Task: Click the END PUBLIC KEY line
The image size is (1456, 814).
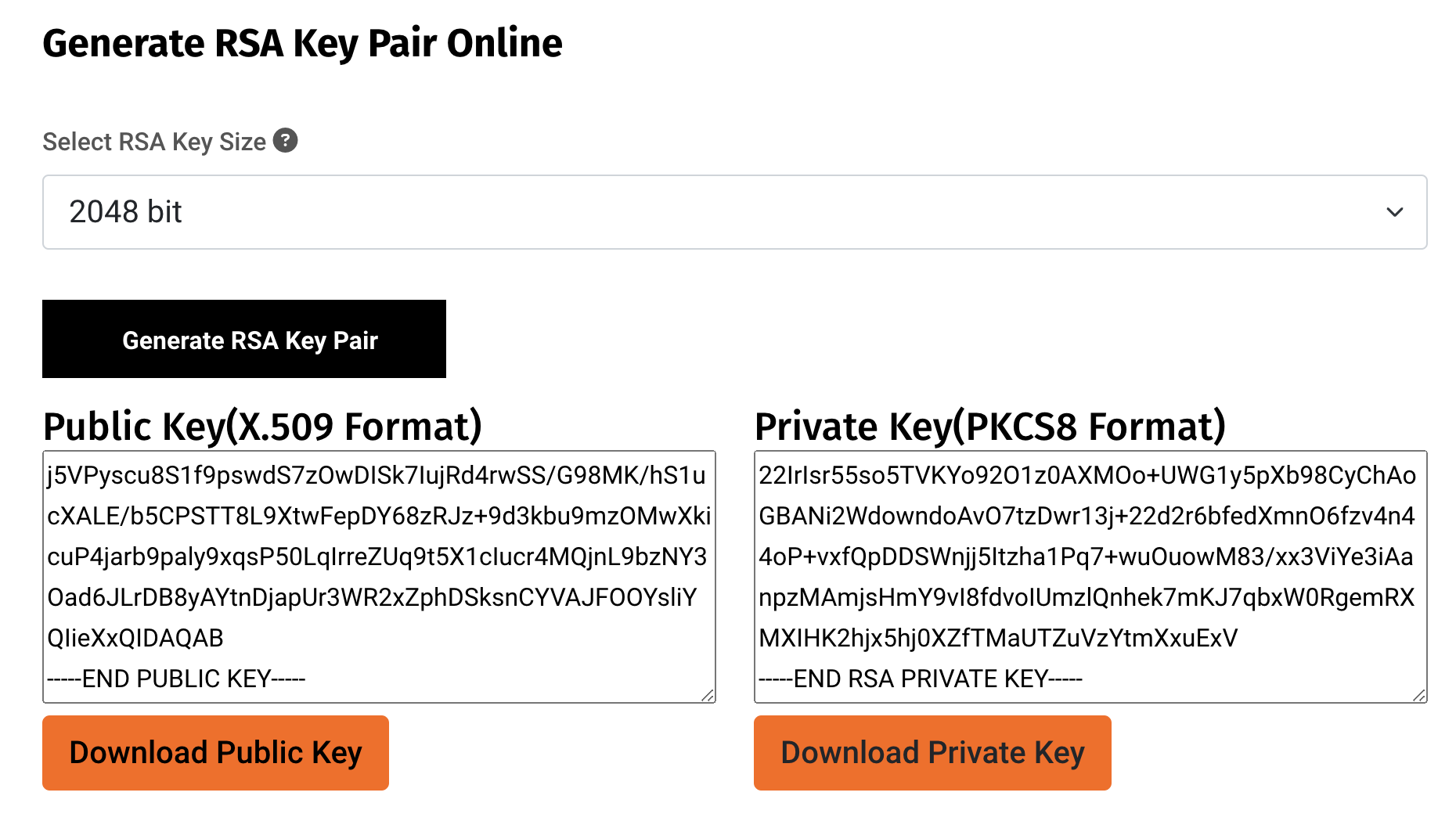Action: (x=176, y=679)
